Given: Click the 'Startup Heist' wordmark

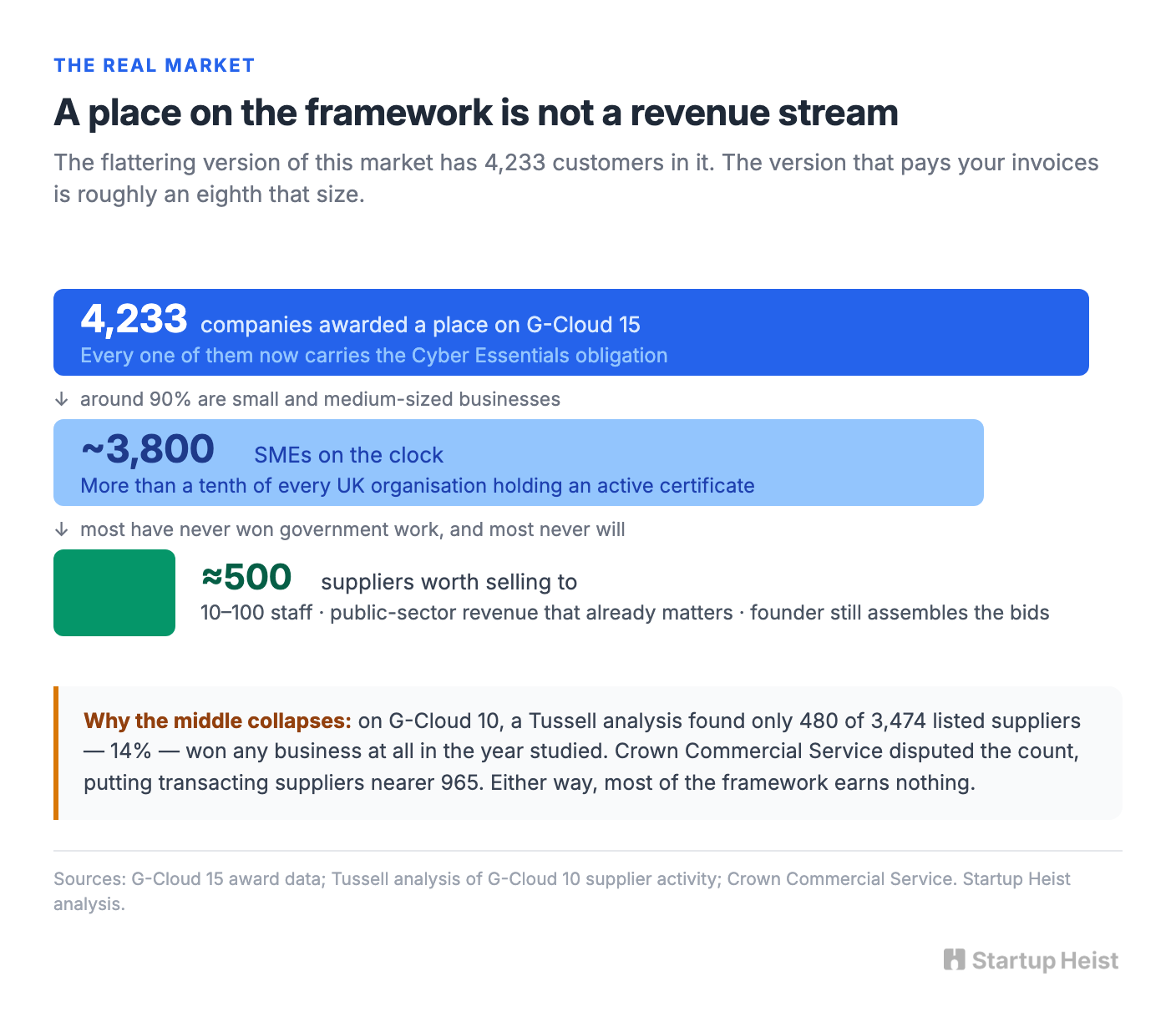Looking at the screenshot, I should click(x=1045, y=960).
